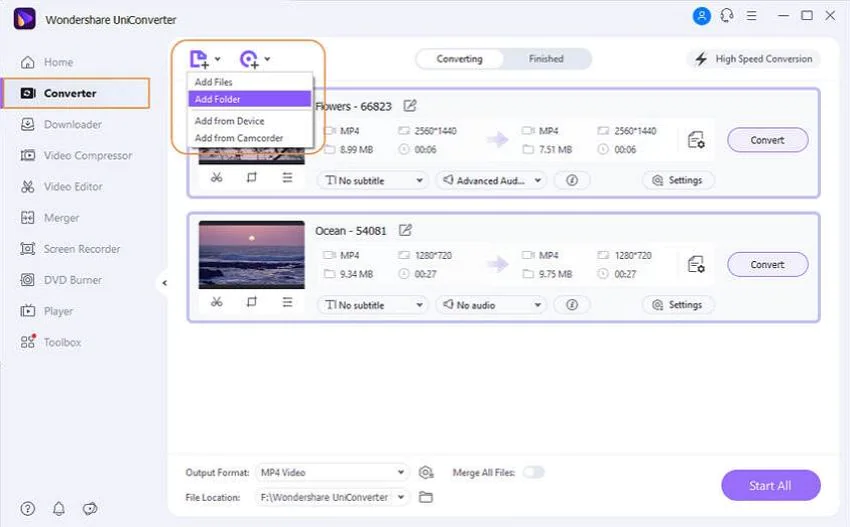The height and width of the screenshot is (527, 850).
Task: Show info for the Ocean video
Action: tap(572, 305)
